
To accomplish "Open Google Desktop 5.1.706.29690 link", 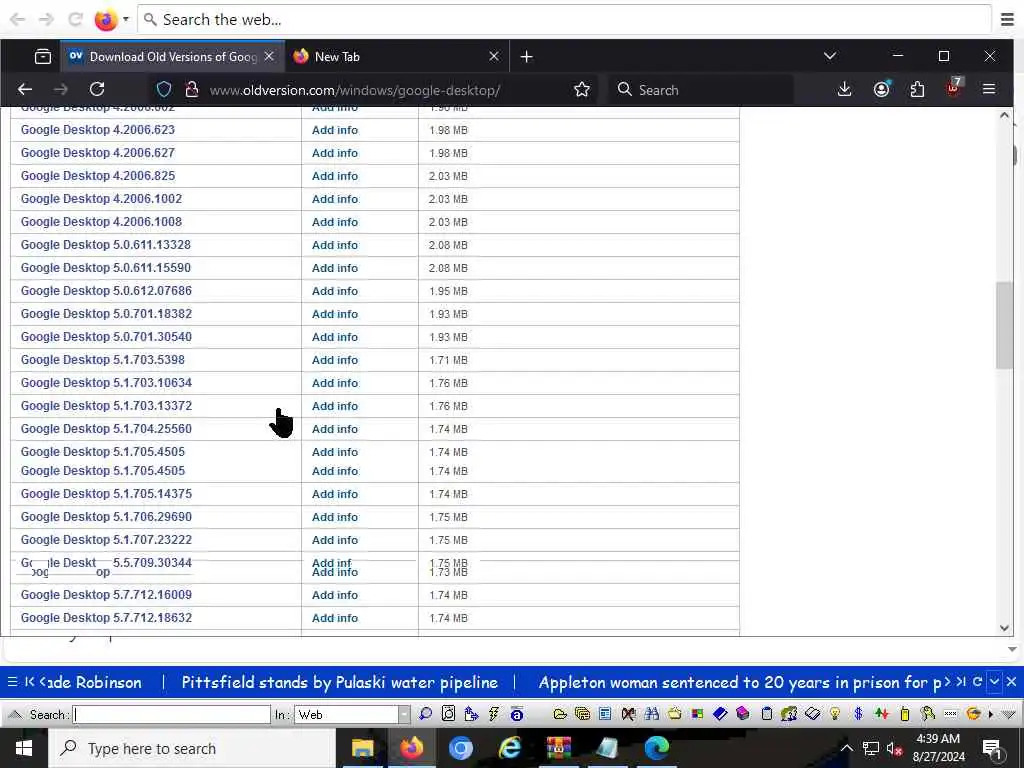I will click(x=106, y=517).
